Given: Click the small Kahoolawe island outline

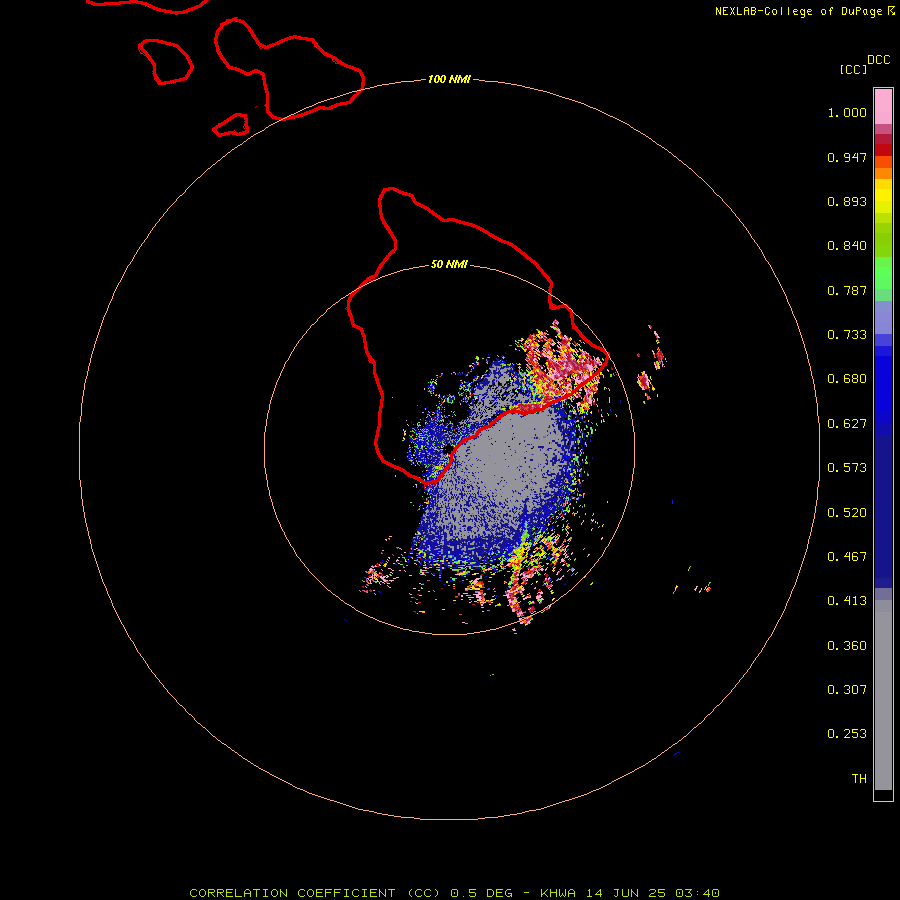Looking at the screenshot, I should tap(231, 125).
